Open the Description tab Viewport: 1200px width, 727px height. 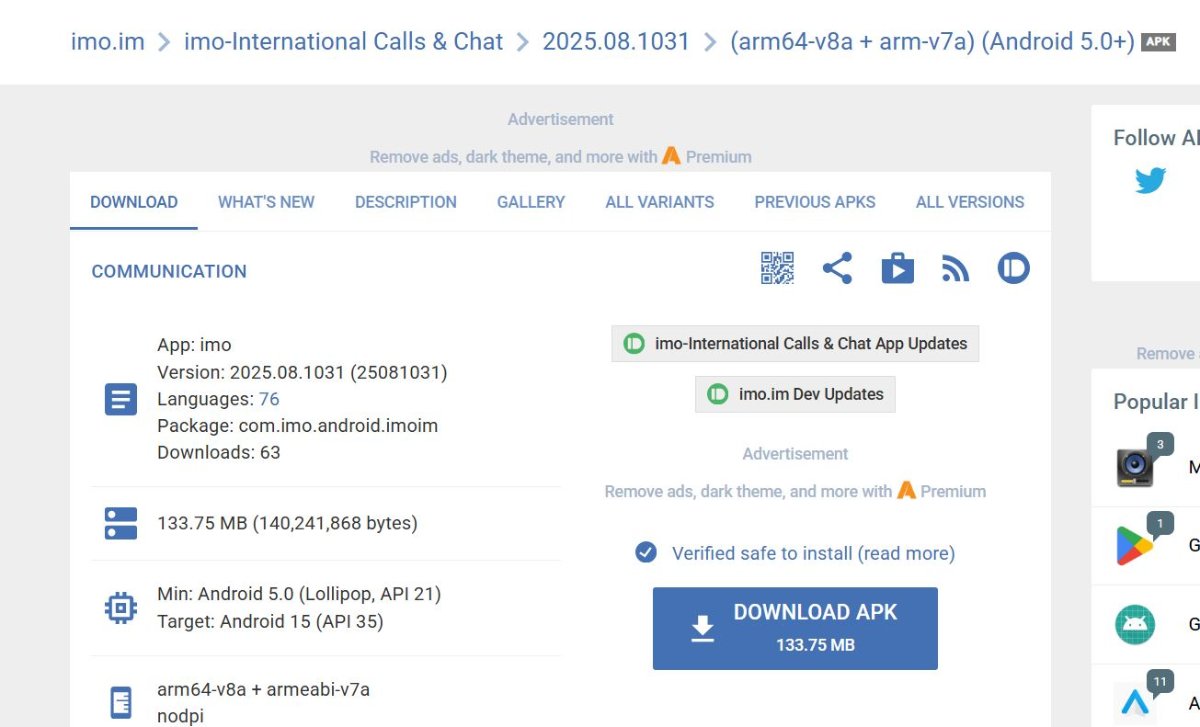406,202
